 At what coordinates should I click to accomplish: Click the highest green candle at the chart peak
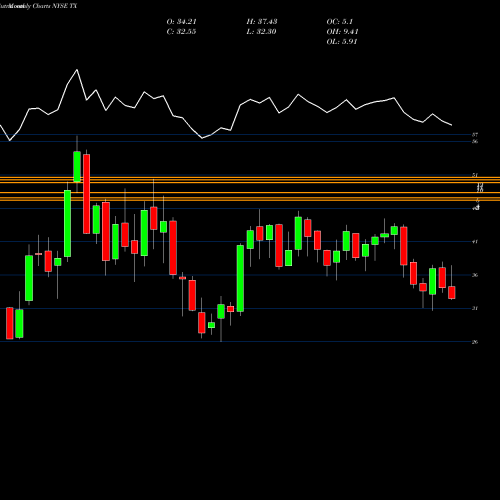[x=77, y=167]
